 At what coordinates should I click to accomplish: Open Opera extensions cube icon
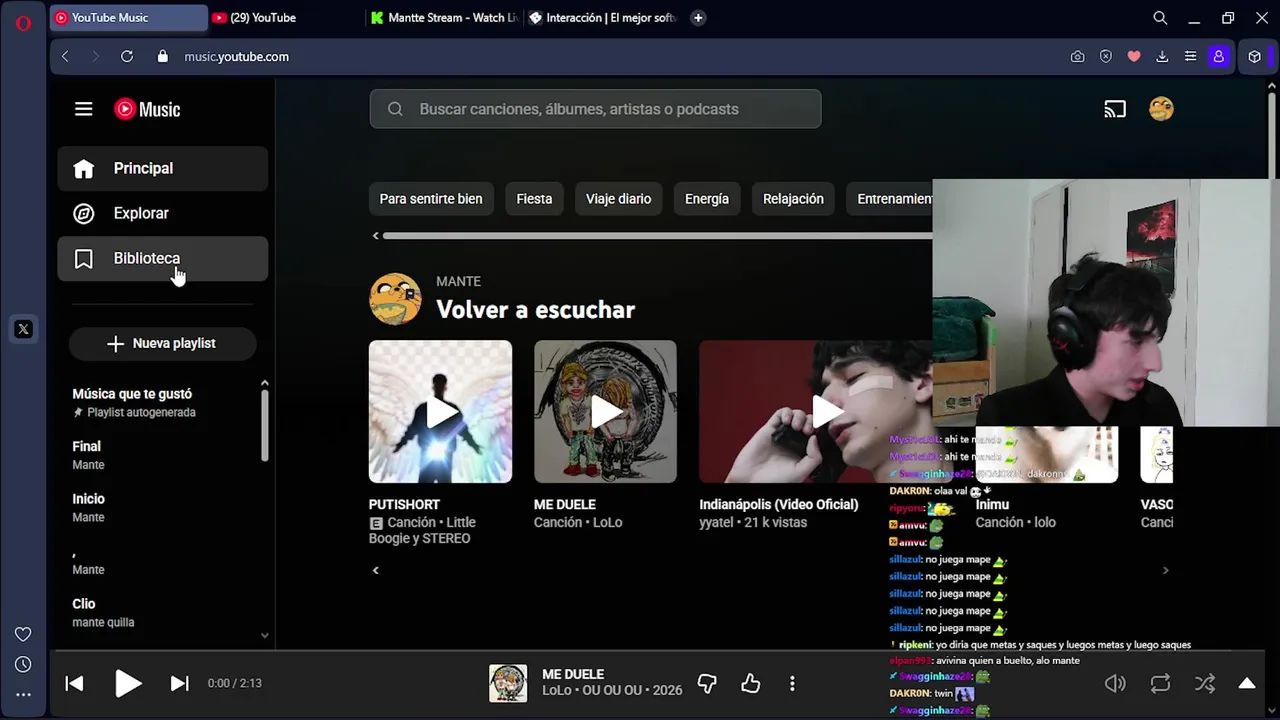pos(1254,57)
